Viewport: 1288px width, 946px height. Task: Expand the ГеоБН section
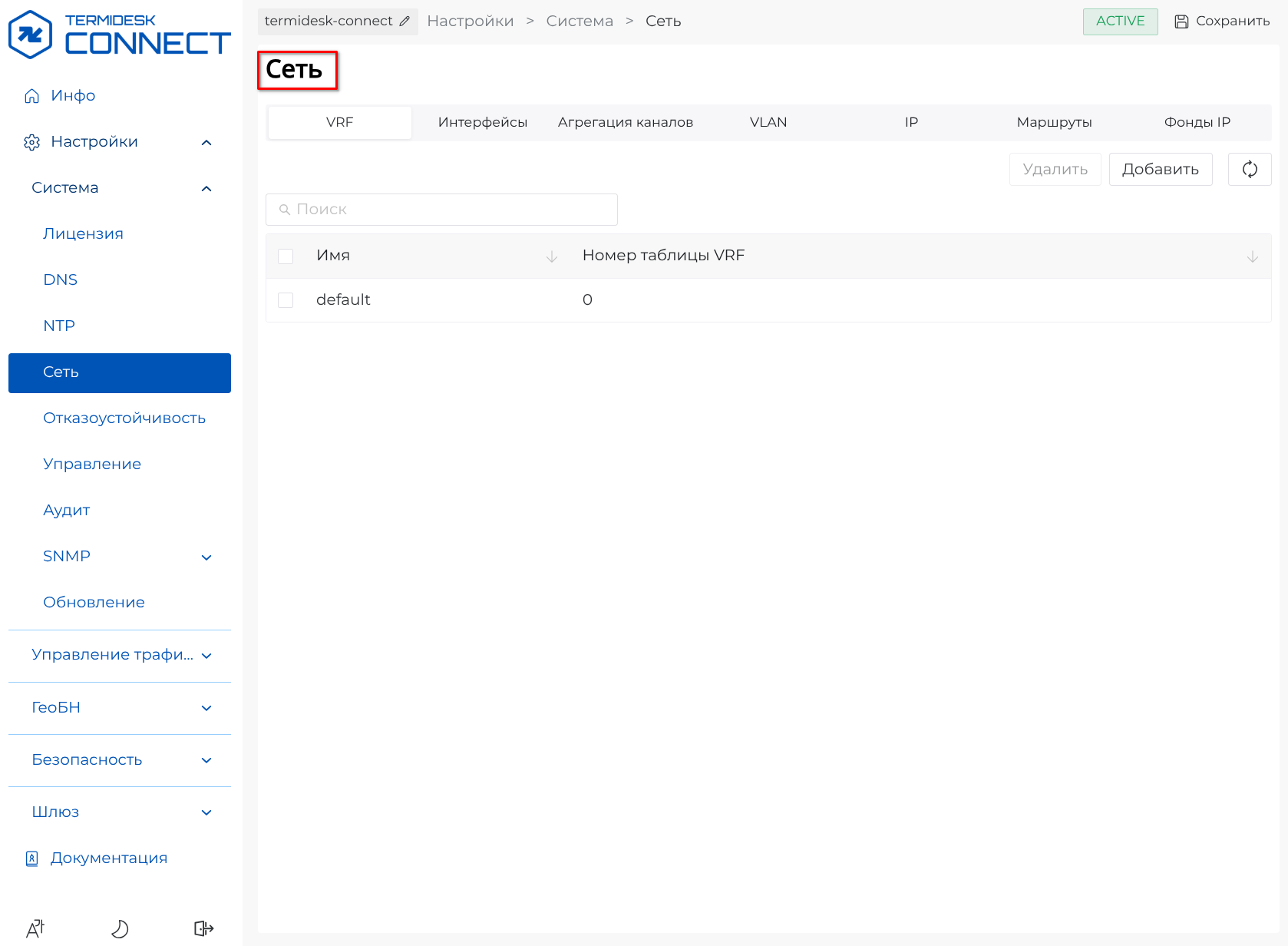[x=206, y=708]
